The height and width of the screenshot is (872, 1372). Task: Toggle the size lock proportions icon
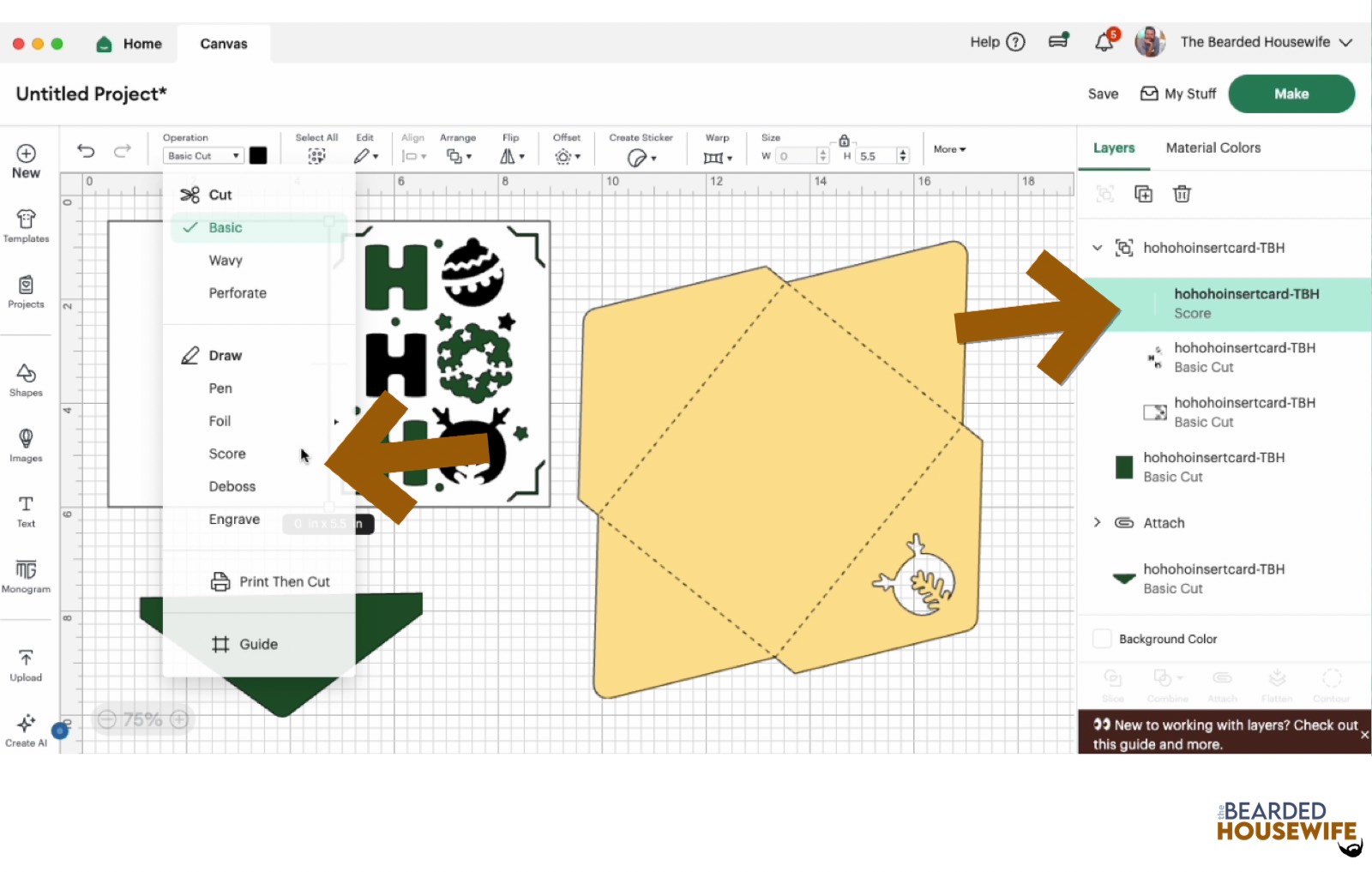pyautogui.click(x=844, y=141)
